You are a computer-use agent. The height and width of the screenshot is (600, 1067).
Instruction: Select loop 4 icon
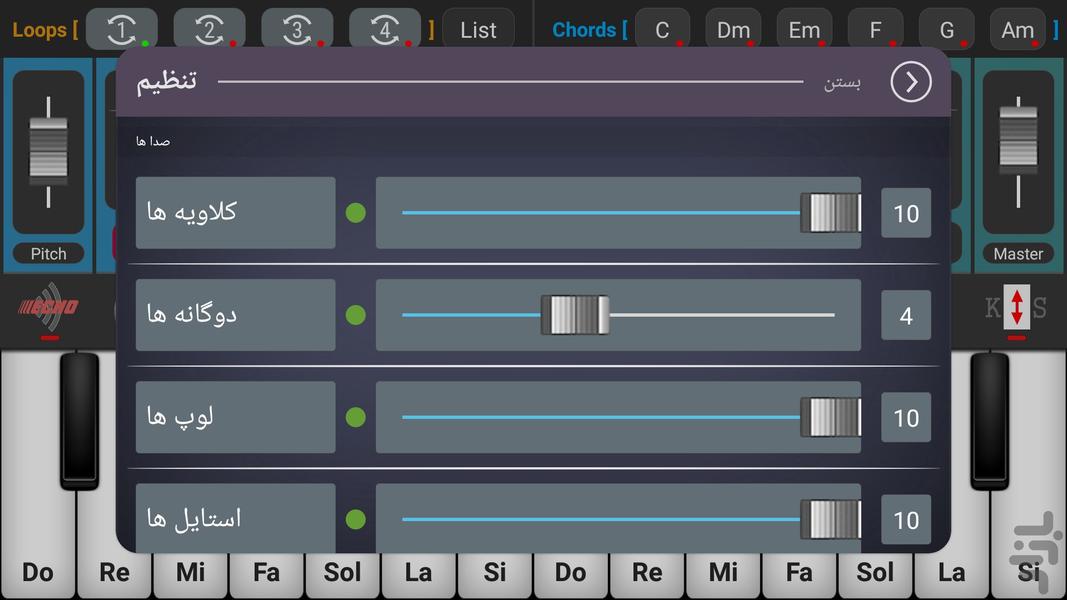[385, 30]
